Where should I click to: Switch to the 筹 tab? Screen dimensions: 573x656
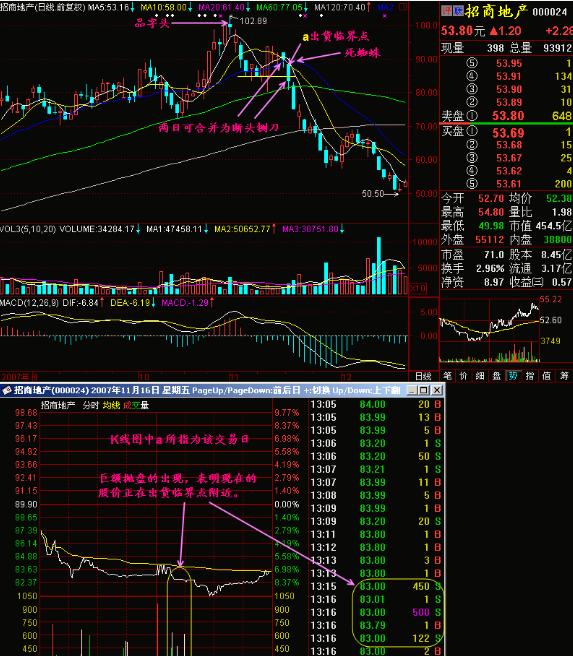pos(564,376)
